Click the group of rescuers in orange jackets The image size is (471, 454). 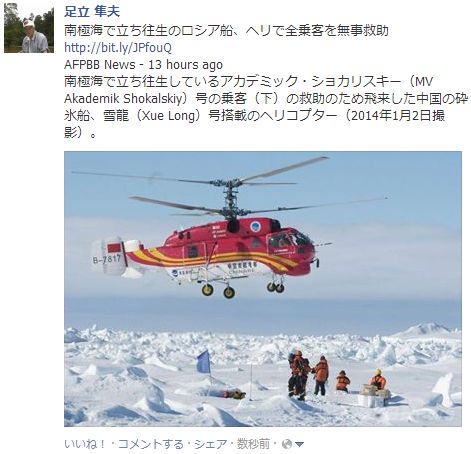308,374
